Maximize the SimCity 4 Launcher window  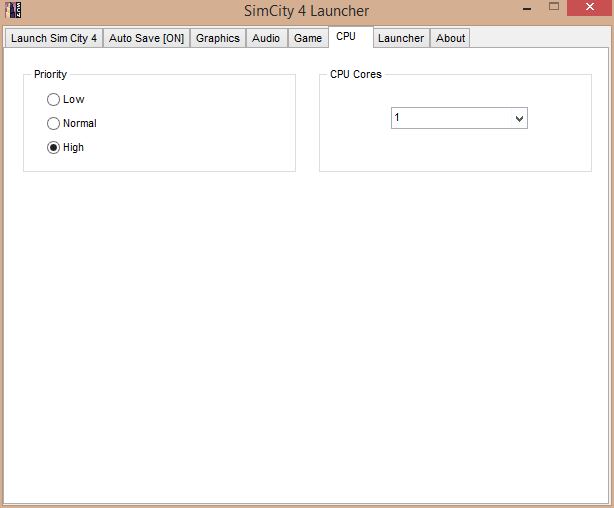pyautogui.click(x=554, y=7)
